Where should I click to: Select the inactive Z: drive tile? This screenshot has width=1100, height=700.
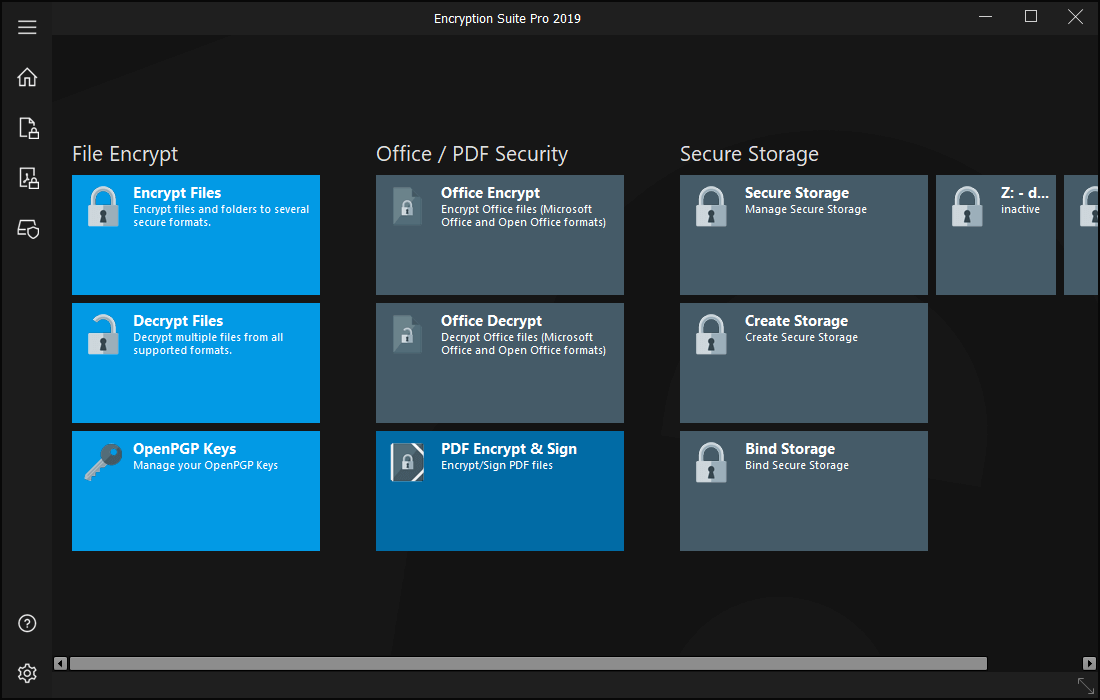click(x=996, y=235)
